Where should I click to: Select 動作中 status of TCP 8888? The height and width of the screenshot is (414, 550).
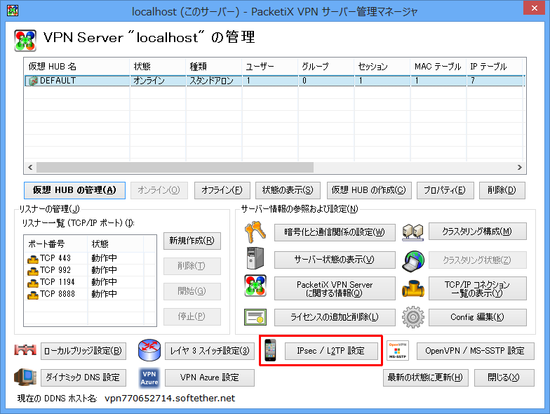(x=104, y=294)
